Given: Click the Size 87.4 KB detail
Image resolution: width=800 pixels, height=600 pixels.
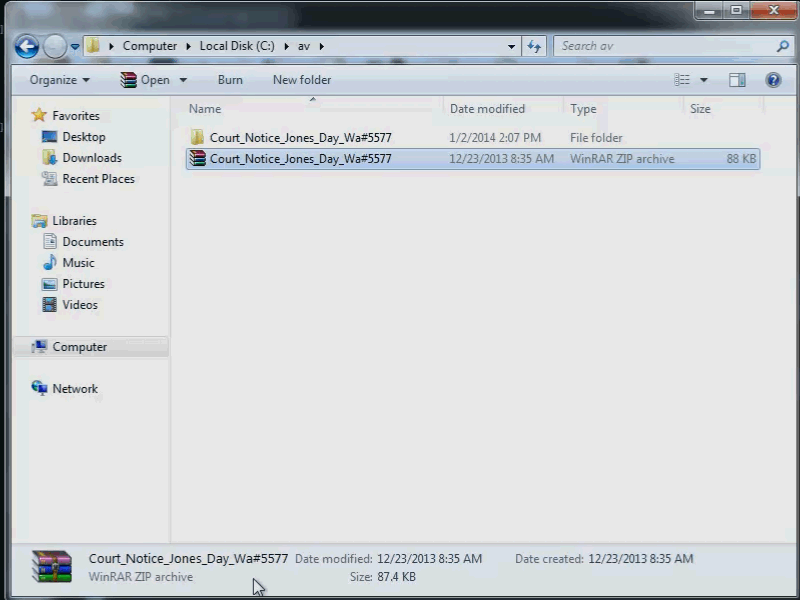Looking at the screenshot, I should click(x=383, y=577).
